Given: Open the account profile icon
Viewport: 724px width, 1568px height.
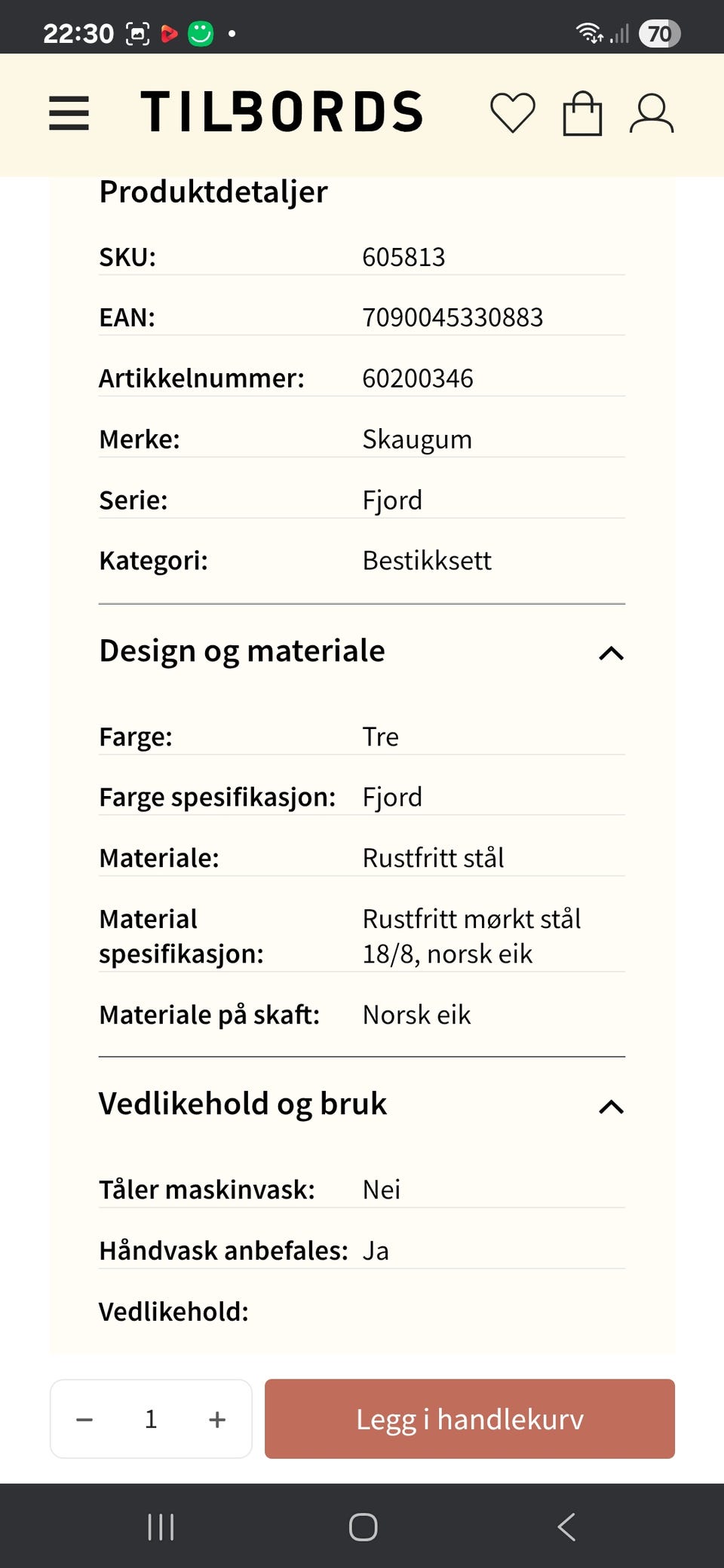Looking at the screenshot, I should (x=652, y=113).
